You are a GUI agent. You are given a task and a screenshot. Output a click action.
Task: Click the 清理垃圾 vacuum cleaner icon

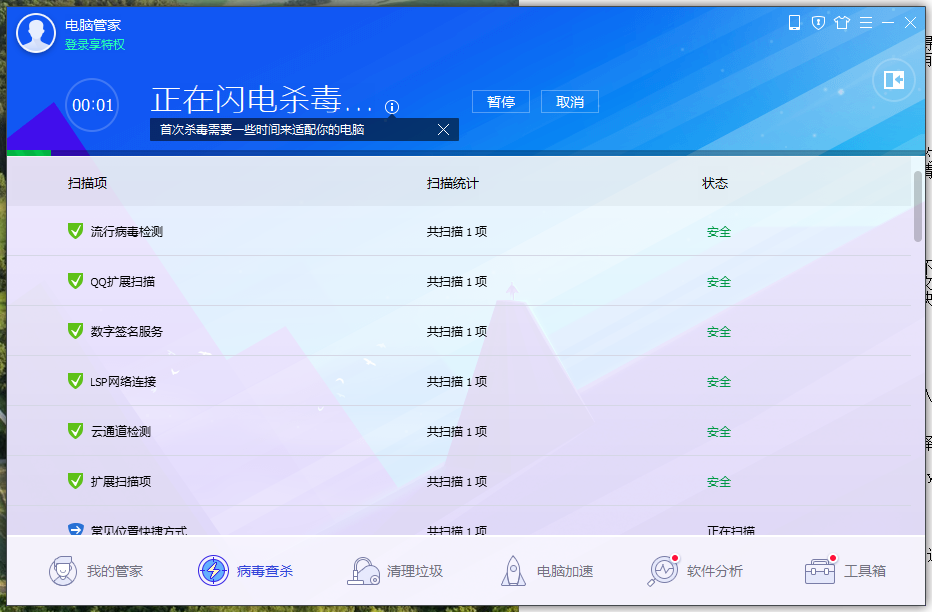point(363,570)
